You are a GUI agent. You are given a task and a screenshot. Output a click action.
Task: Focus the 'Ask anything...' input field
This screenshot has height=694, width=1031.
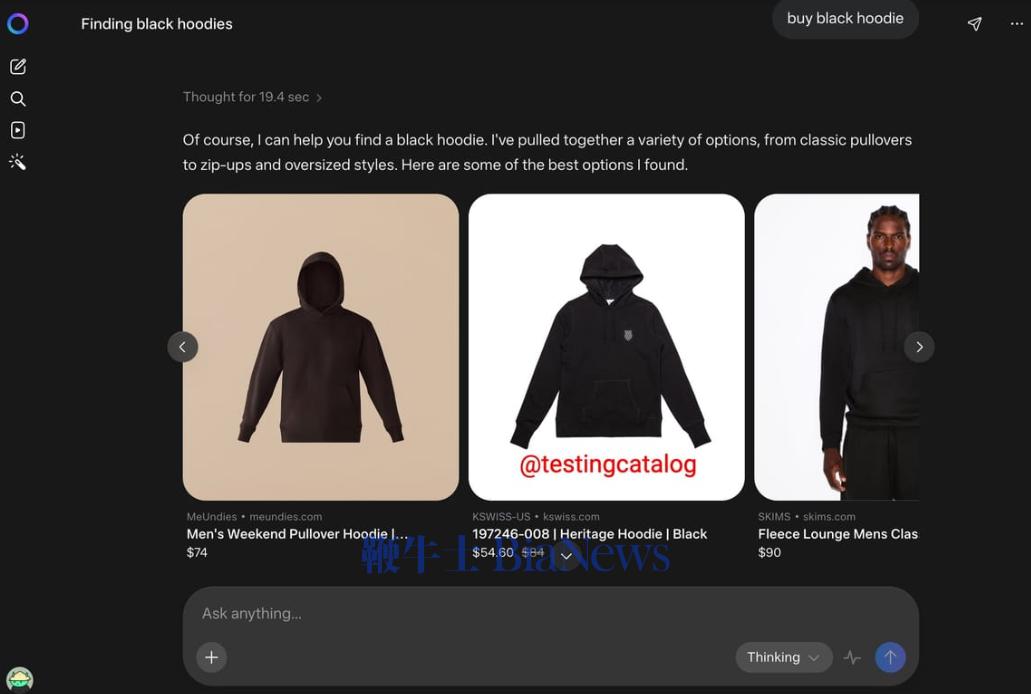[551, 614]
